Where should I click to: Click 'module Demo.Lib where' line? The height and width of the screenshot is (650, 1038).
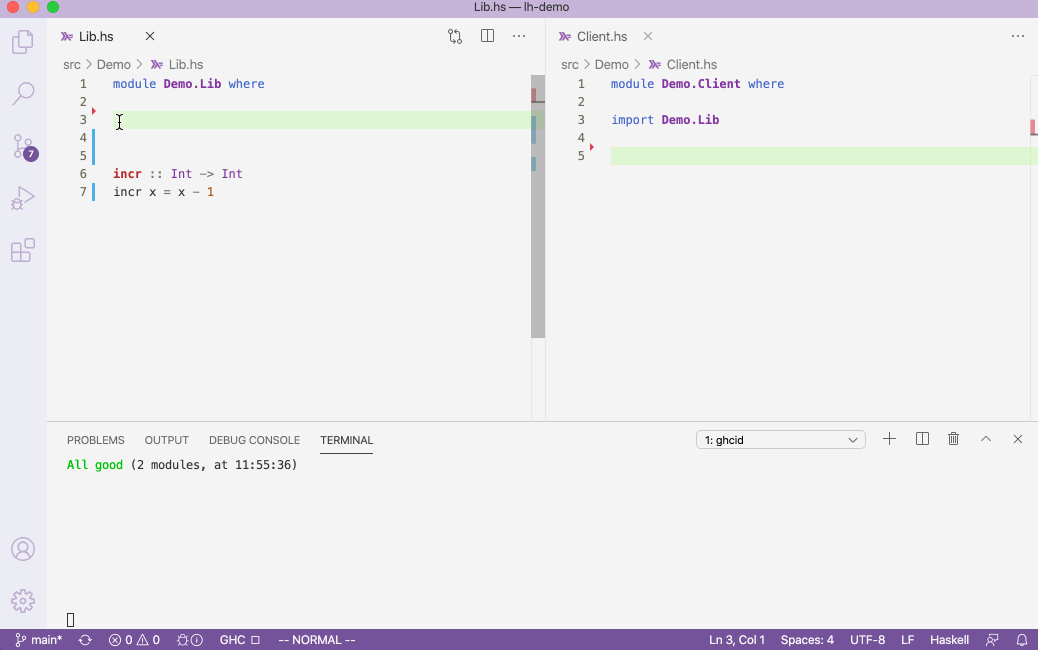click(189, 84)
